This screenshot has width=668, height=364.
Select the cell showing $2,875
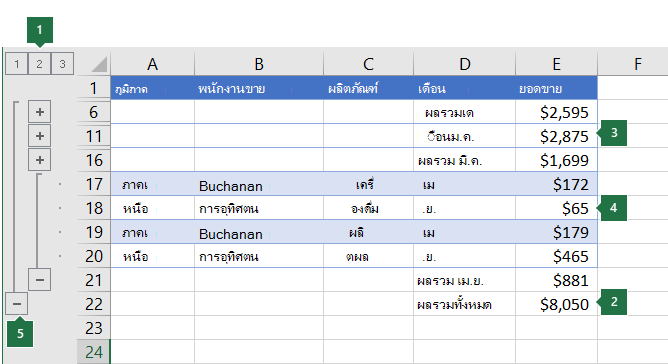click(x=556, y=136)
